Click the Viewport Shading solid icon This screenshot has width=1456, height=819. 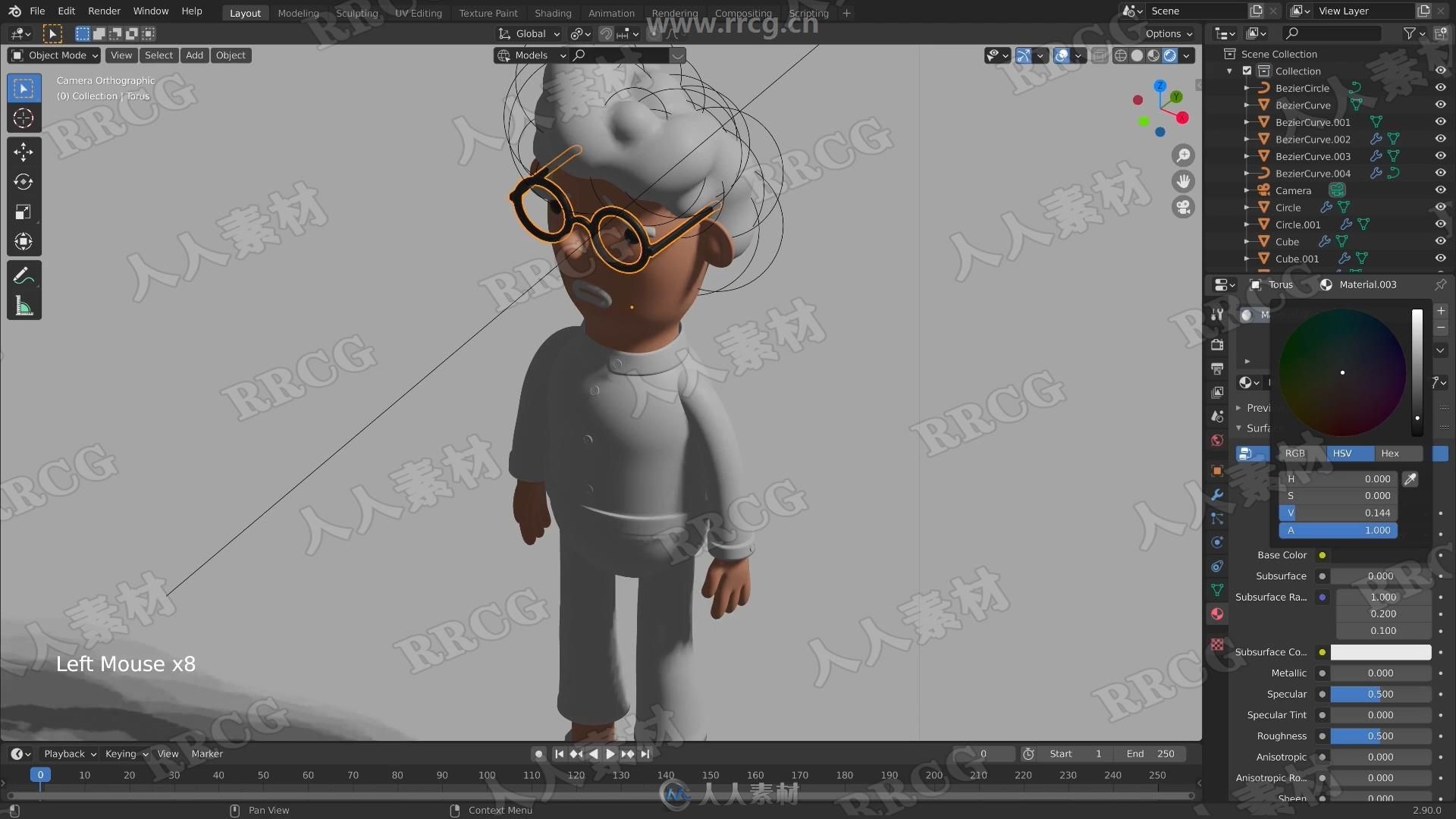click(x=1137, y=55)
